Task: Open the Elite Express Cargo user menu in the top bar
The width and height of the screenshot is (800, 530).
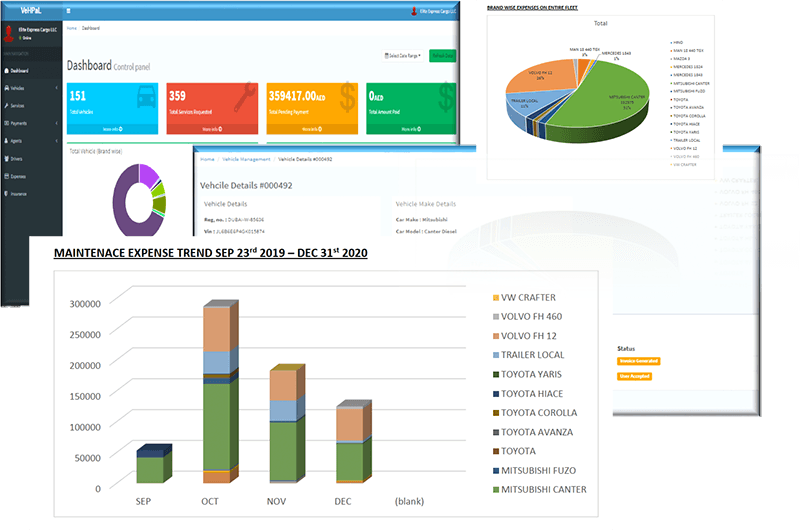Action: pyautogui.click(x=434, y=11)
